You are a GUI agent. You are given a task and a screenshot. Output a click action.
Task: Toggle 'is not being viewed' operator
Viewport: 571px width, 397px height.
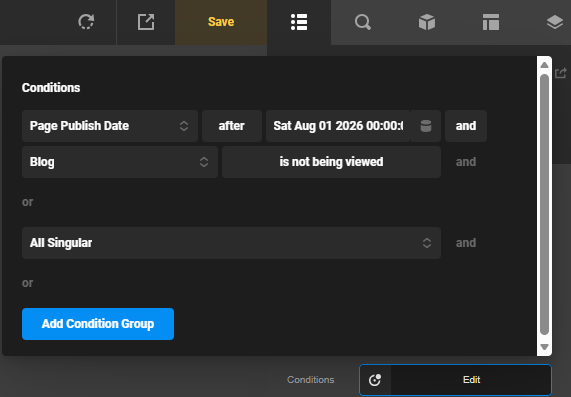coord(331,162)
